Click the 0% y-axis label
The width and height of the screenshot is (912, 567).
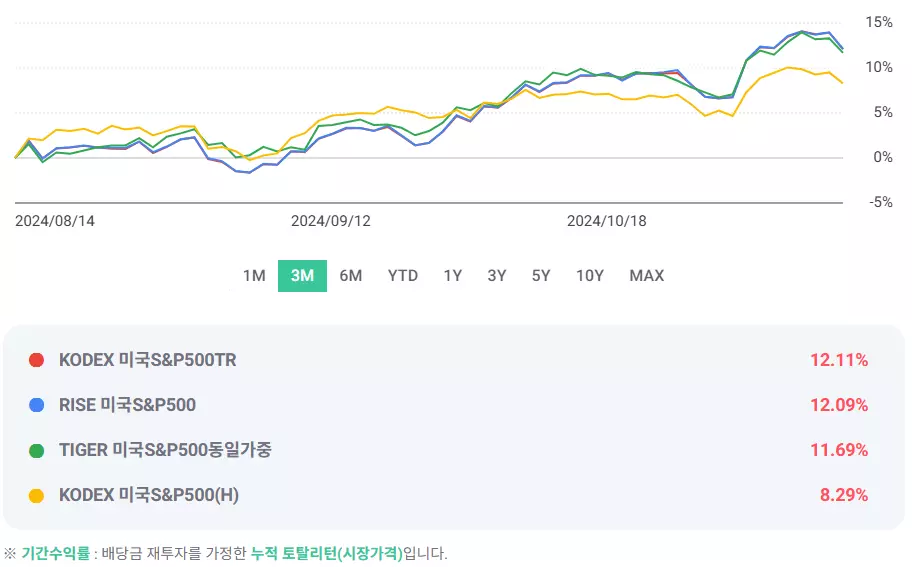pos(883,157)
